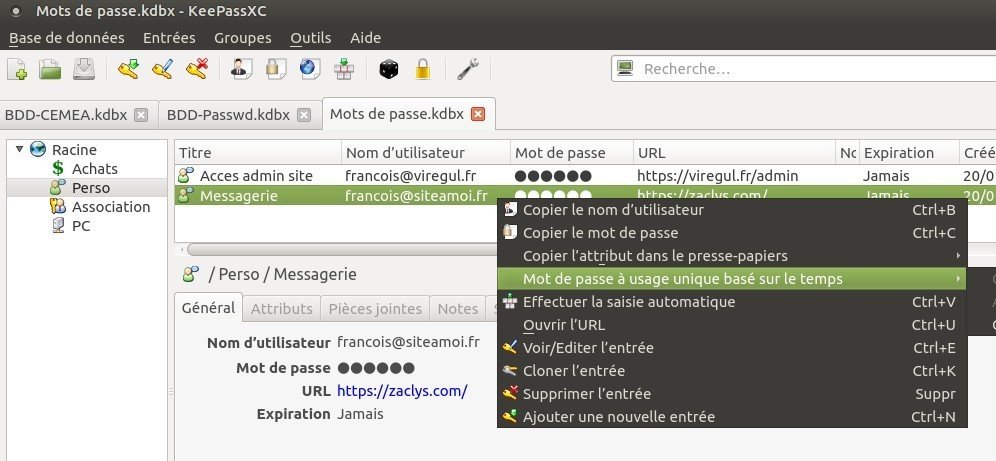Click the Association group icon
The image size is (996, 461).
coord(58,207)
